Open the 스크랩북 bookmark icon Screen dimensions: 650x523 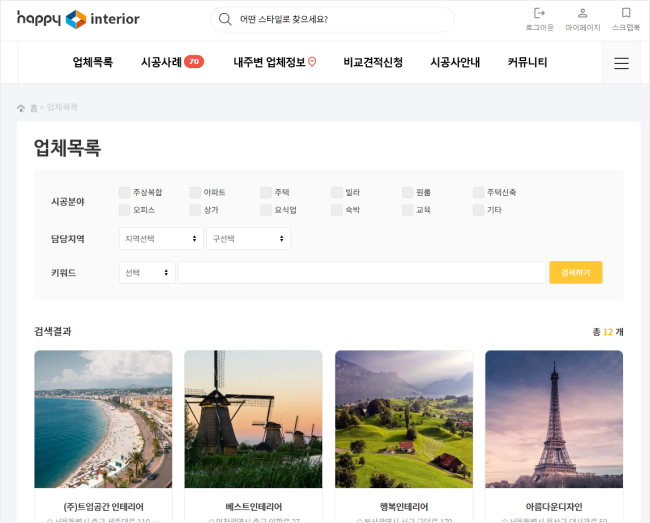(626, 13)
